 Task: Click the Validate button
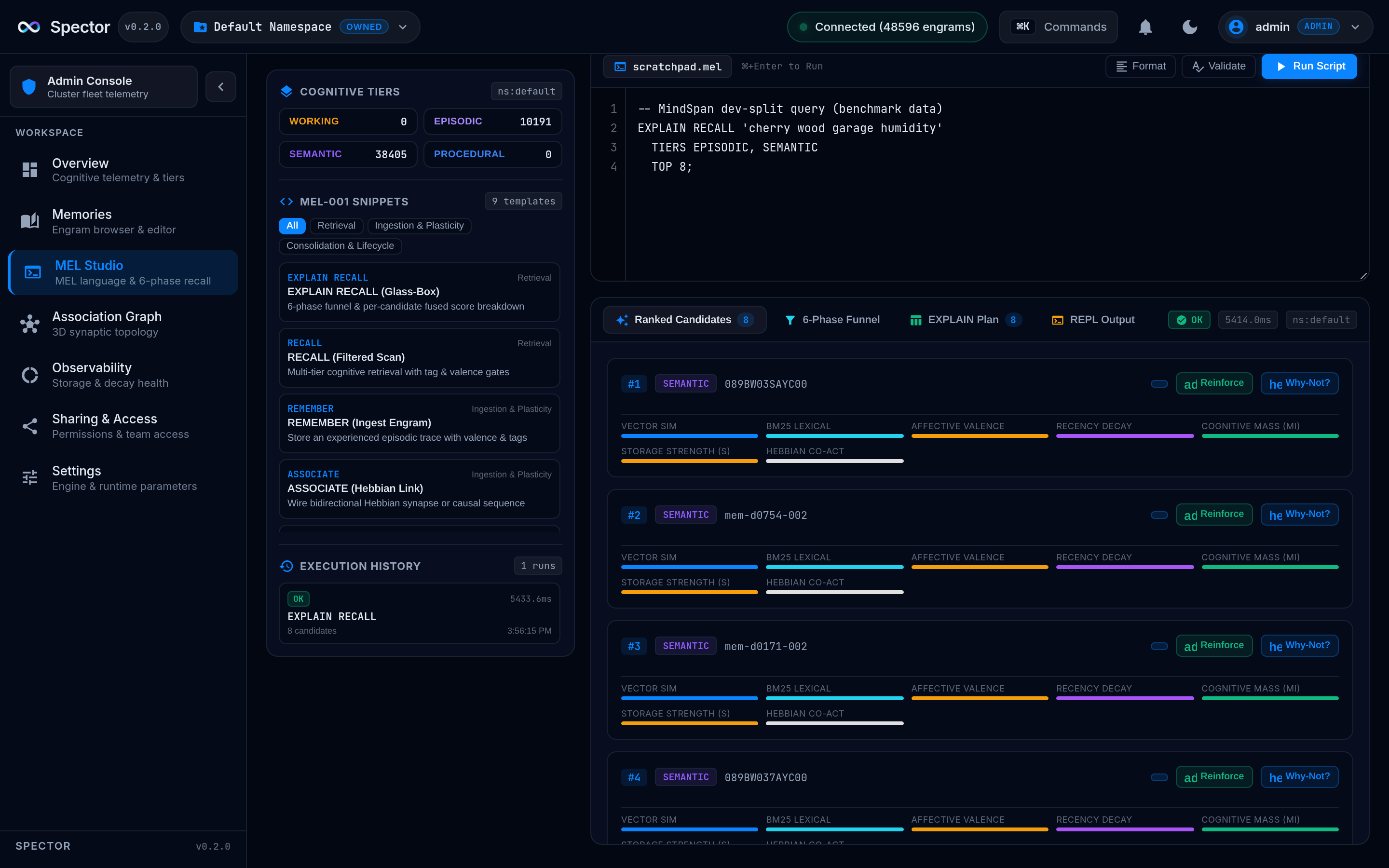pos(1219,67)
